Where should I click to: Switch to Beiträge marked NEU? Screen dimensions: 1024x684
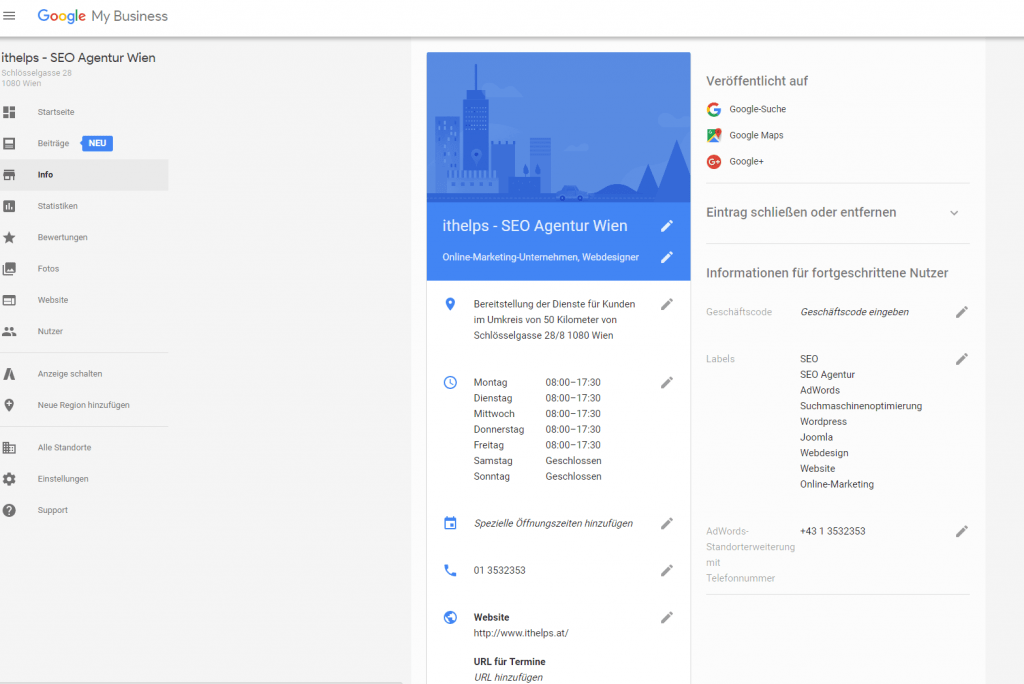(60, 143)
